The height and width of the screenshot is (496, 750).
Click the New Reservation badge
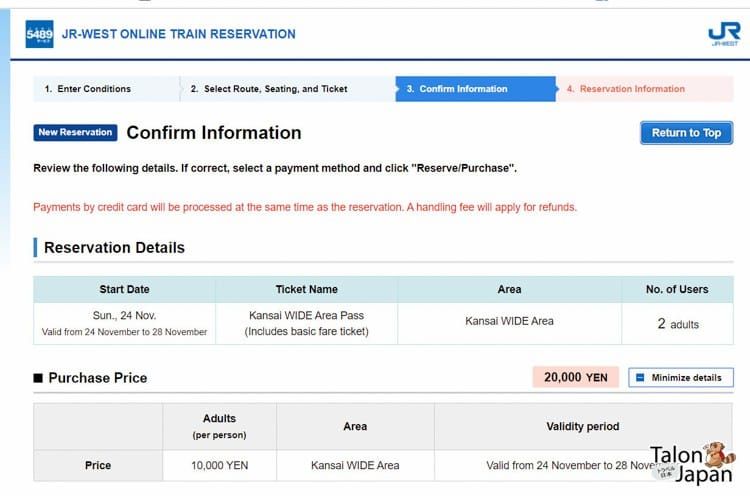[x=75, y=132]
